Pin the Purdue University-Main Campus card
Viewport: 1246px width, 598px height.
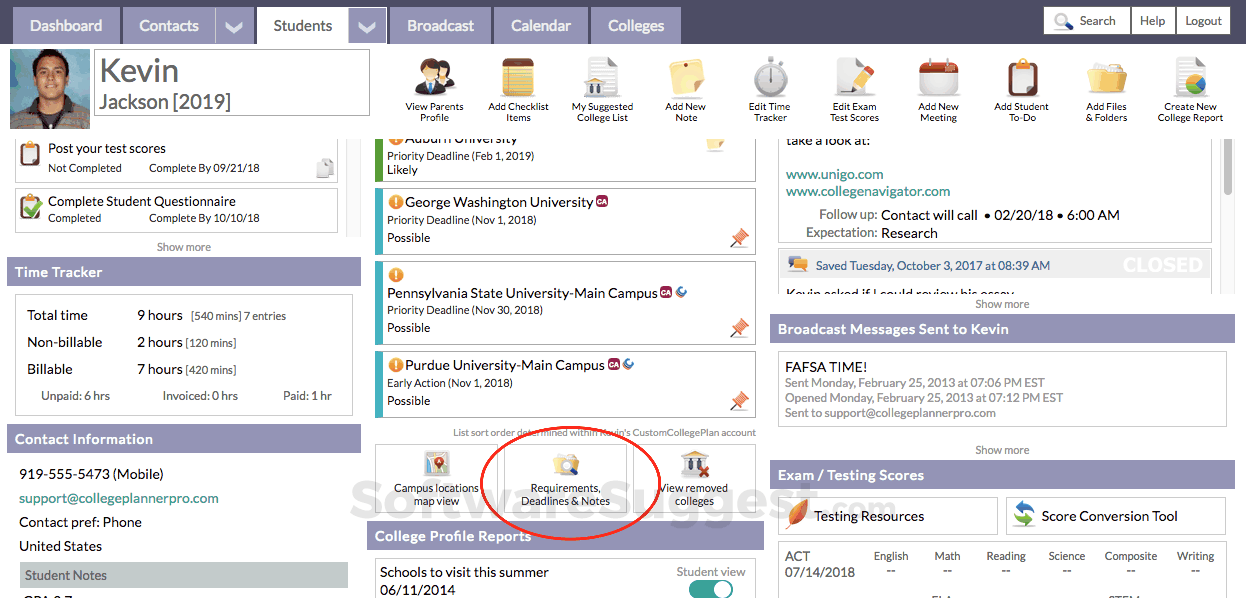point(739,400)
